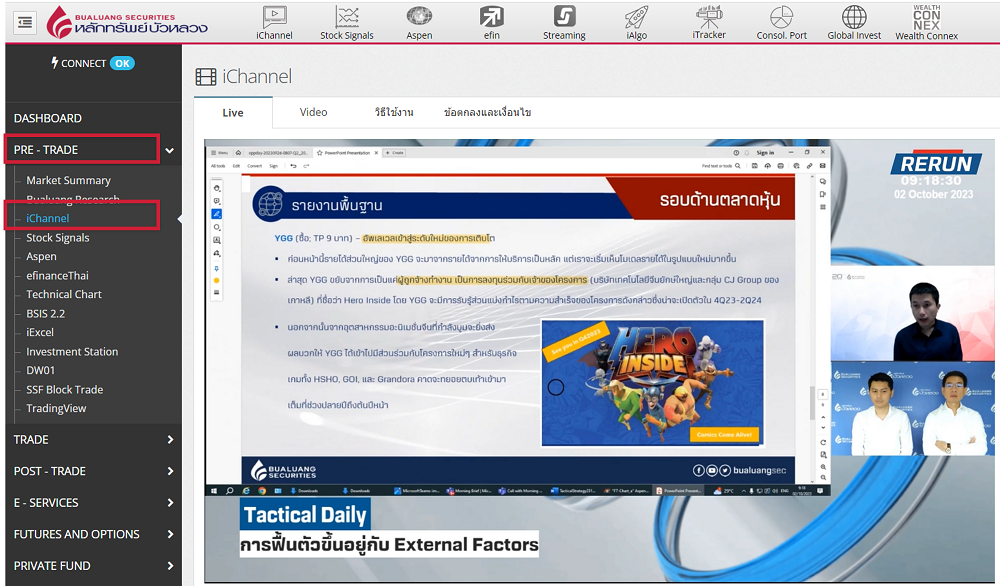Open the hamburger menu beside the Bualuang logo
Viewport: 1000px width, 586px height.
point(25,23)
